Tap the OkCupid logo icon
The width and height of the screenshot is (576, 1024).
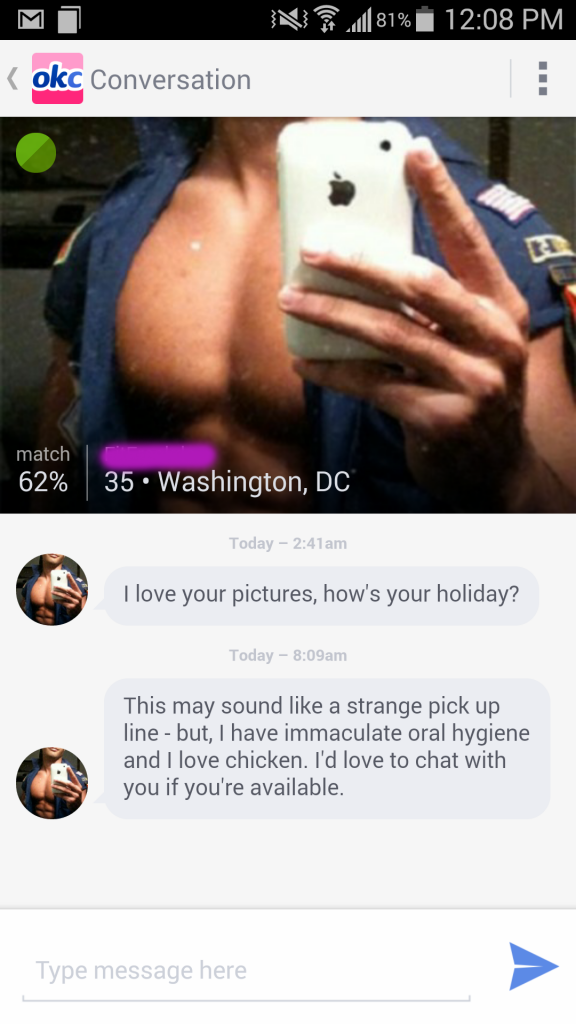point(57,79)
